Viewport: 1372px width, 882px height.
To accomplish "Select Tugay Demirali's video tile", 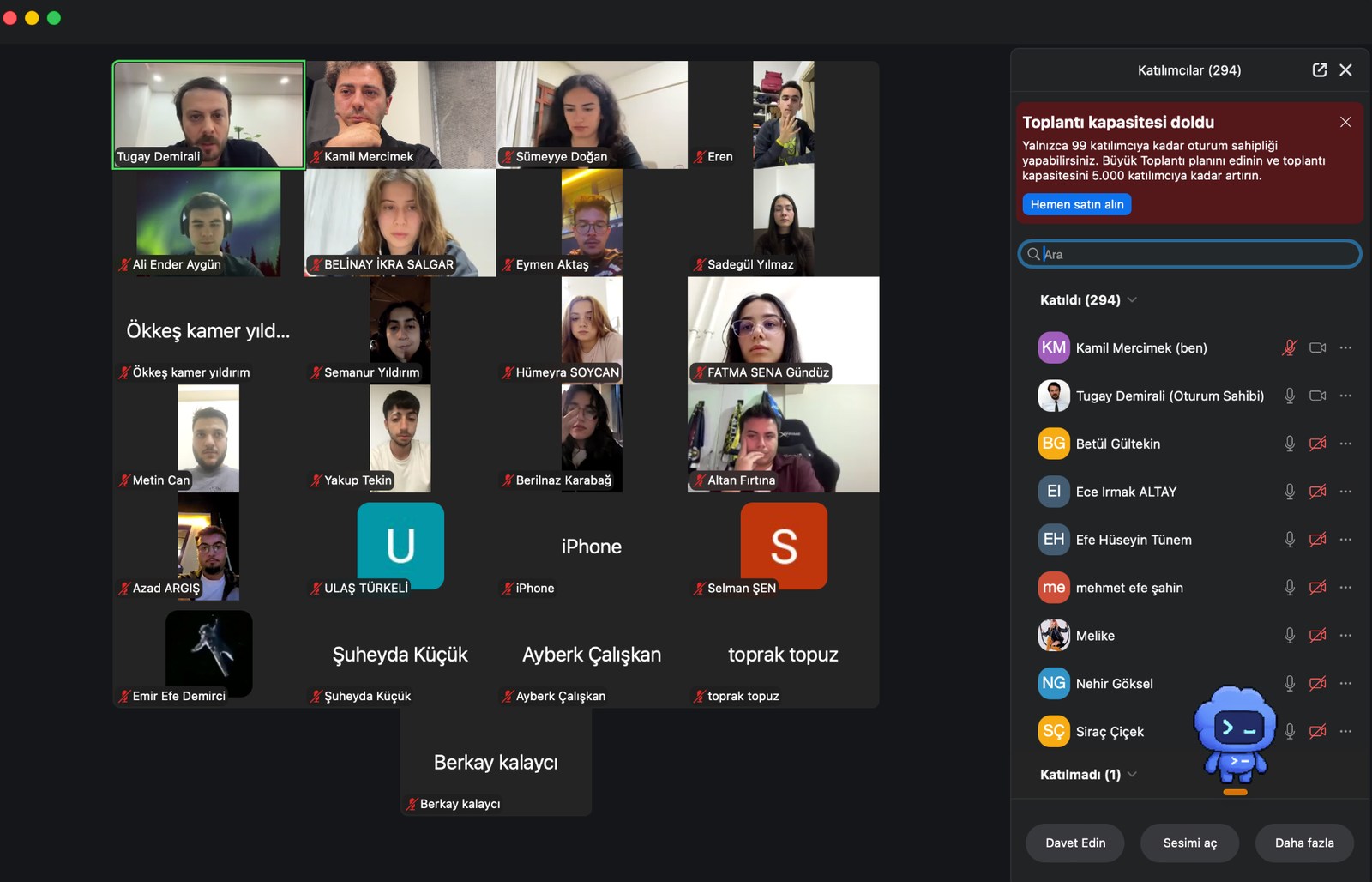I will tap(208, 114).
